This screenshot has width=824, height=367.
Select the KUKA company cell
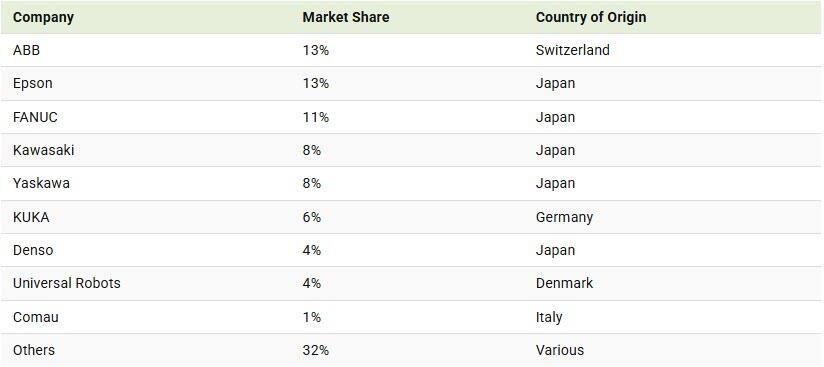coord(31,217)
